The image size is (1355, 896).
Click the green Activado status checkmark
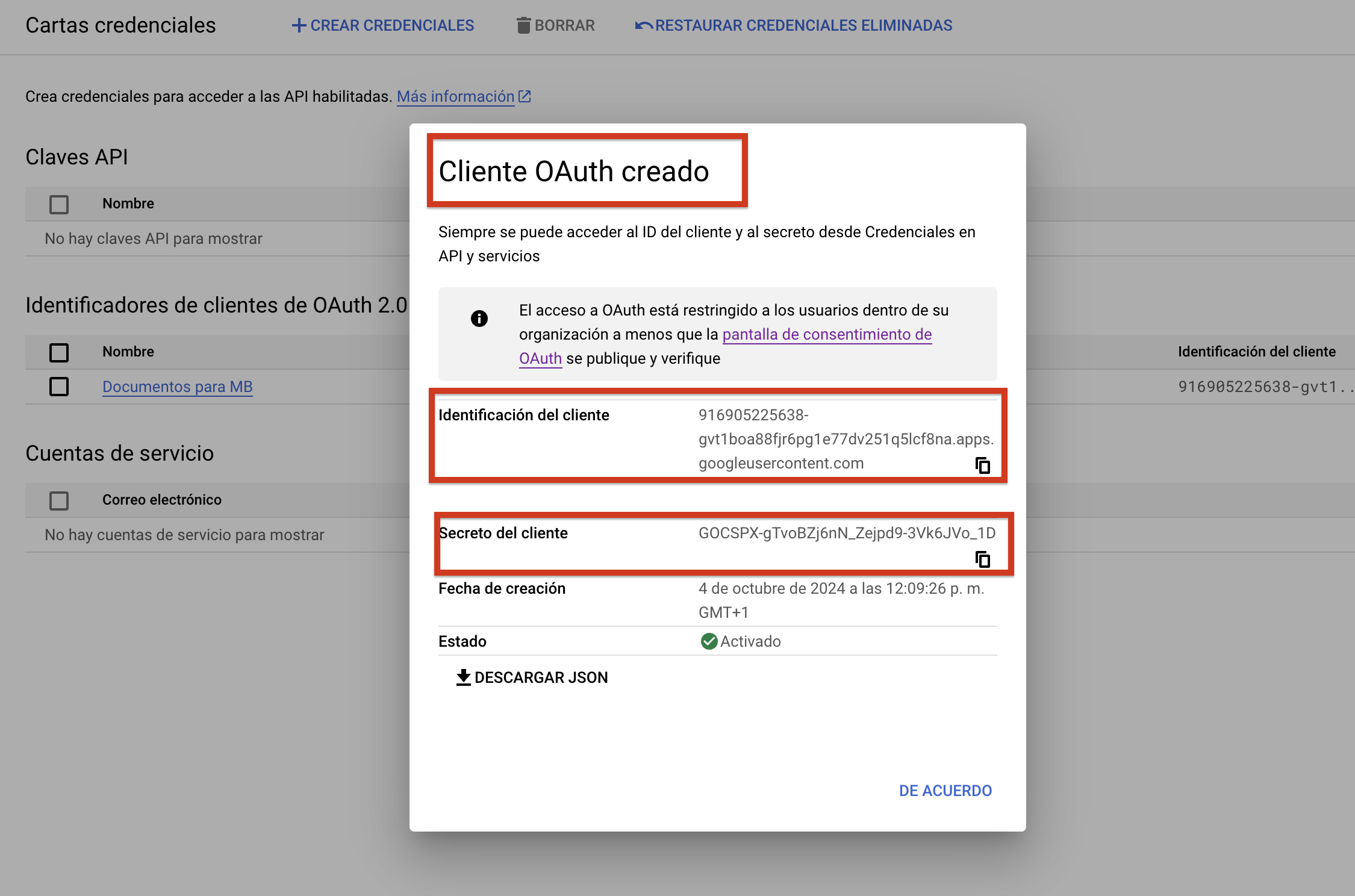pyautogui.click(x=709, y=641)
